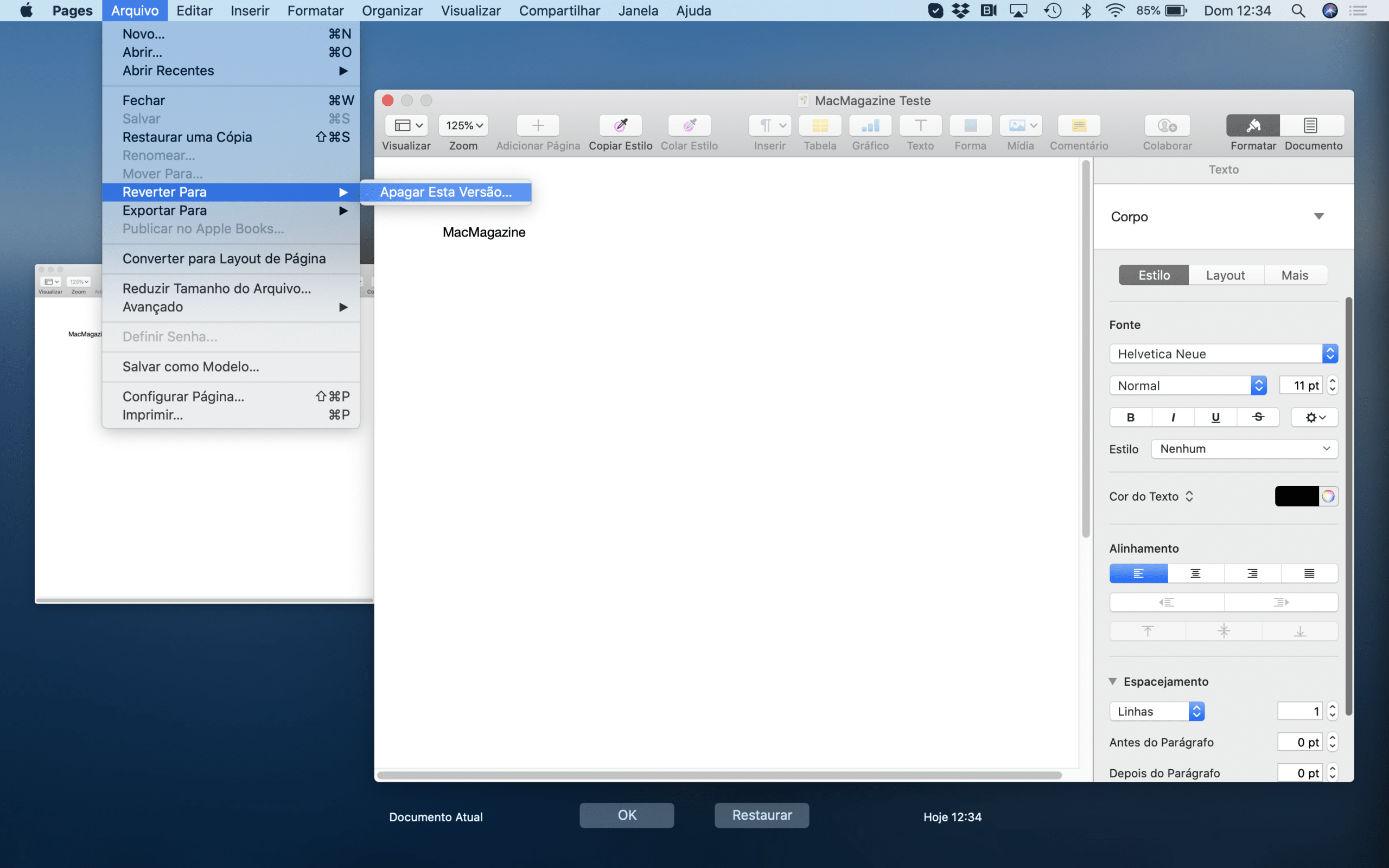Click the OK button

pyautogui.click(x=627, y=815)
